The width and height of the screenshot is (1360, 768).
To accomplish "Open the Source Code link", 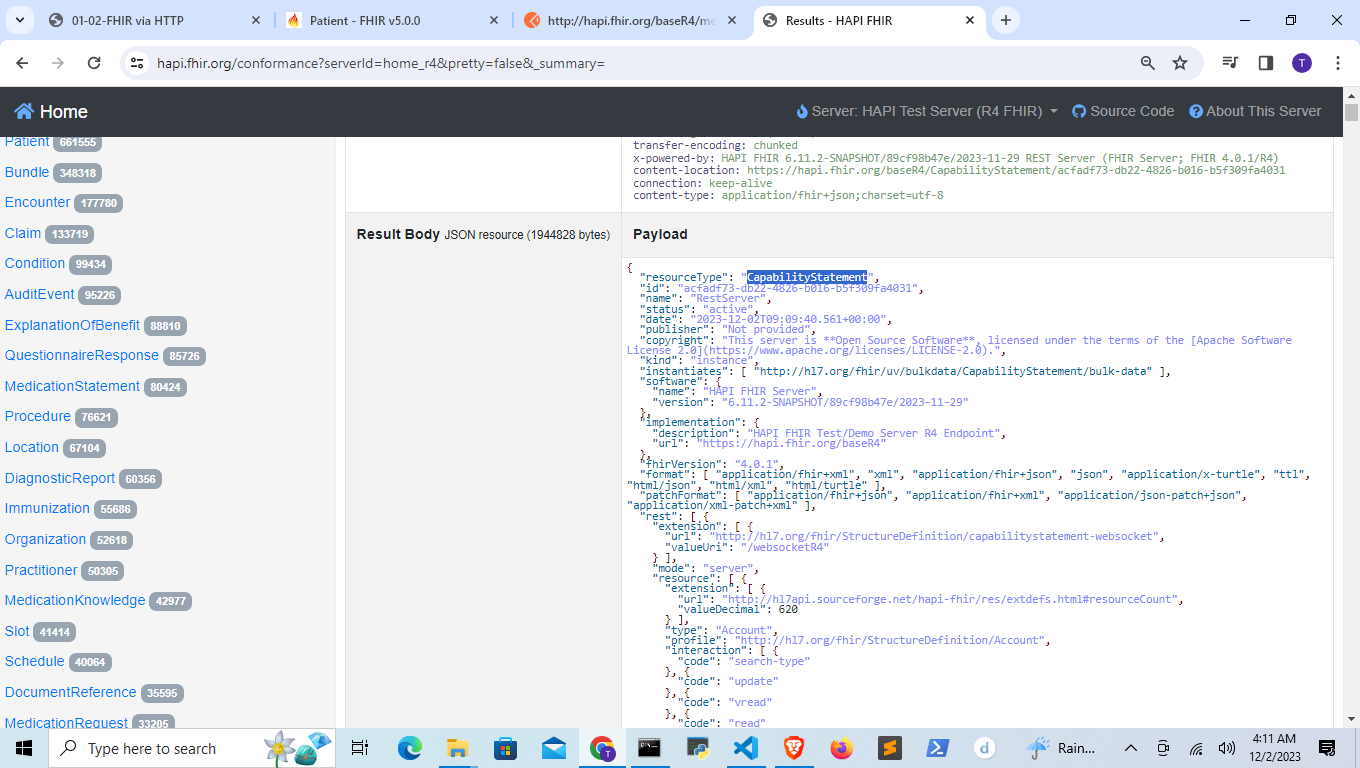I will (1123, 111).
